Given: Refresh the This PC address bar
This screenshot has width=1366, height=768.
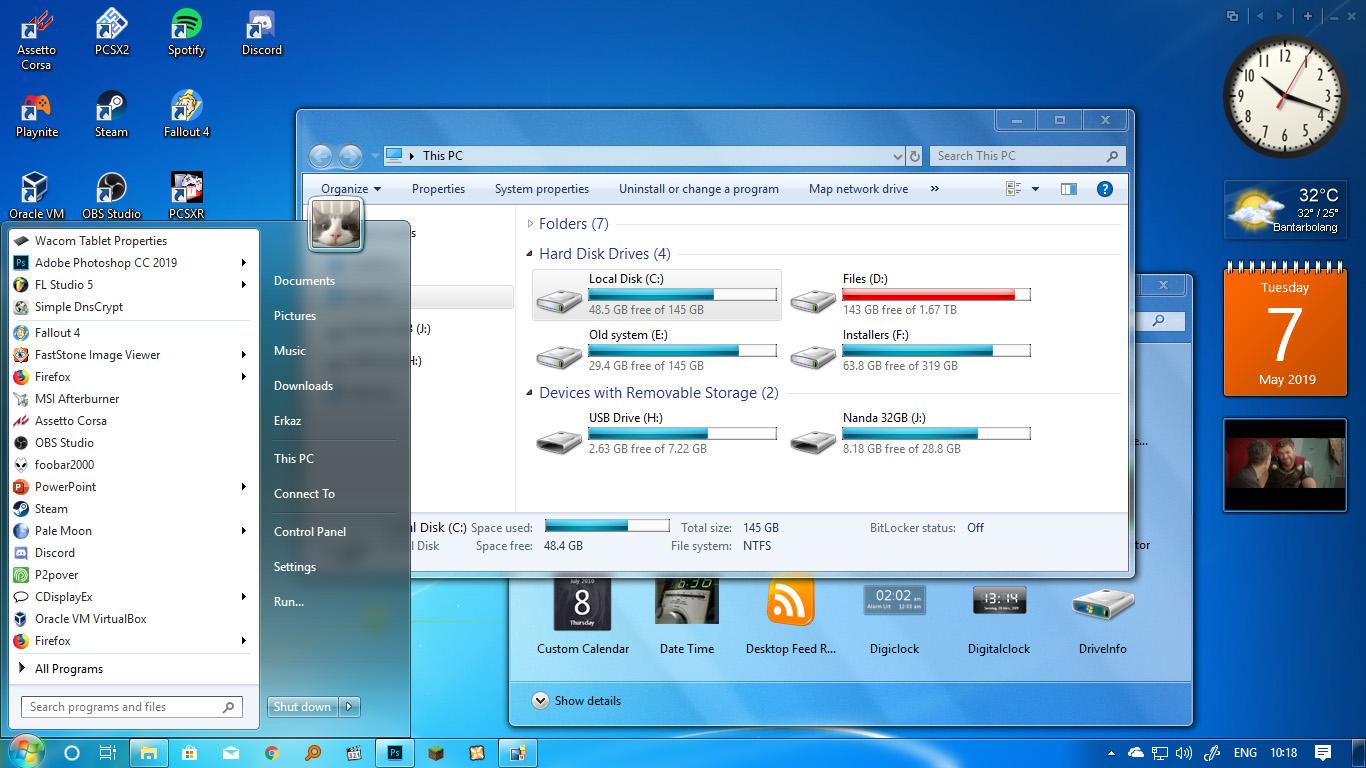Looking at the screenshot, I should pyautogui.click(x=914, y=156).
